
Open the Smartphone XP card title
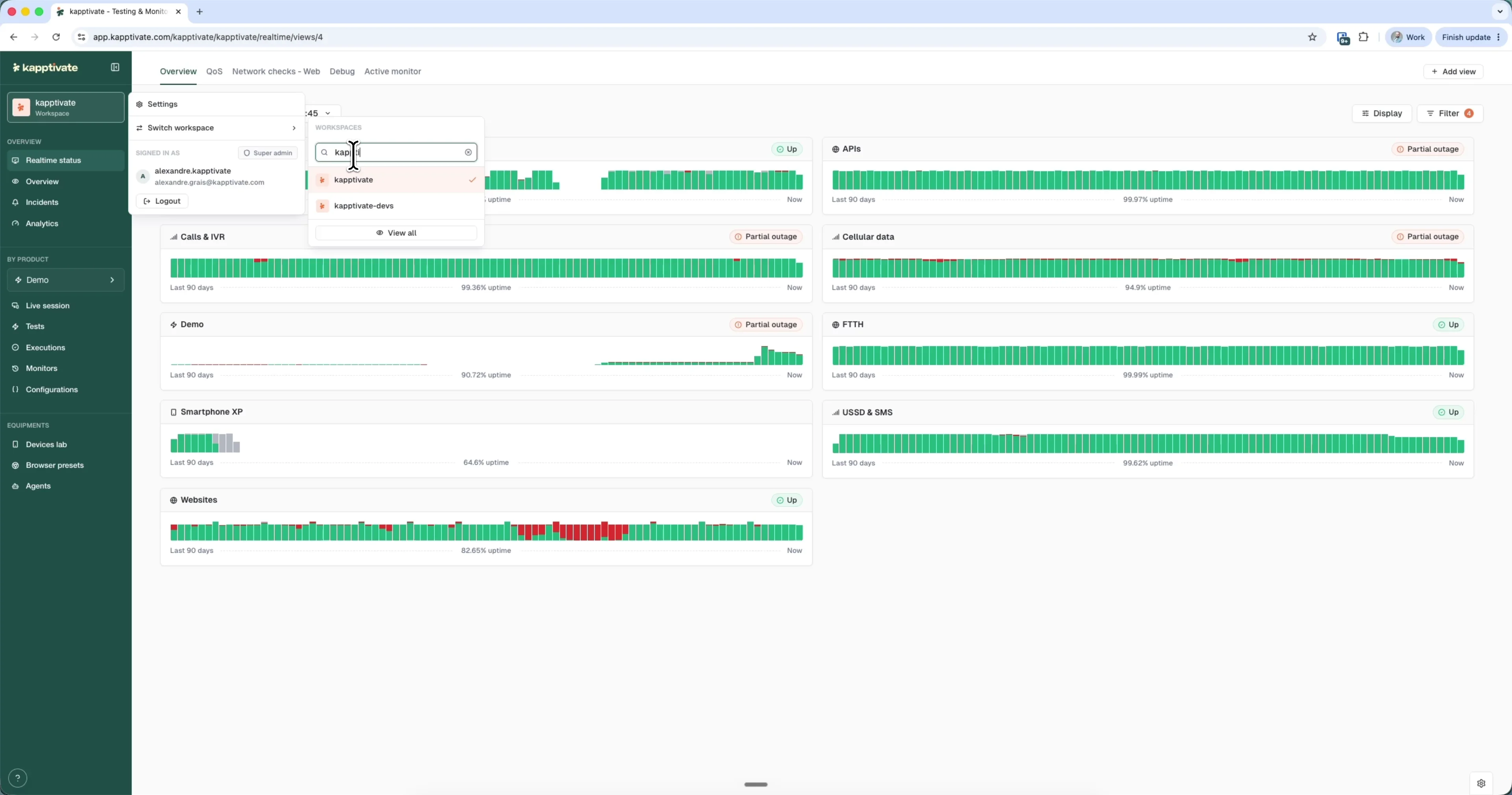click(x=211, y=412)
